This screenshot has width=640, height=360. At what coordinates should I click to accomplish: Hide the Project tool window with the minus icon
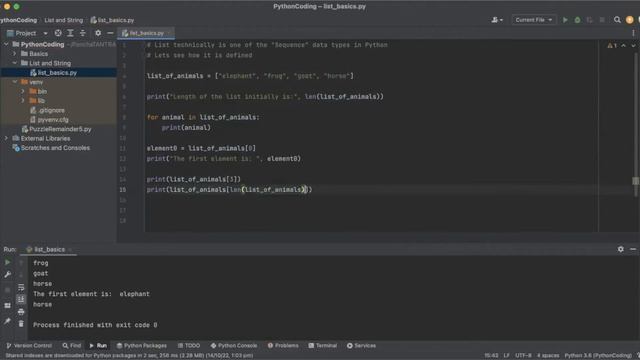[x=110, y=33]
